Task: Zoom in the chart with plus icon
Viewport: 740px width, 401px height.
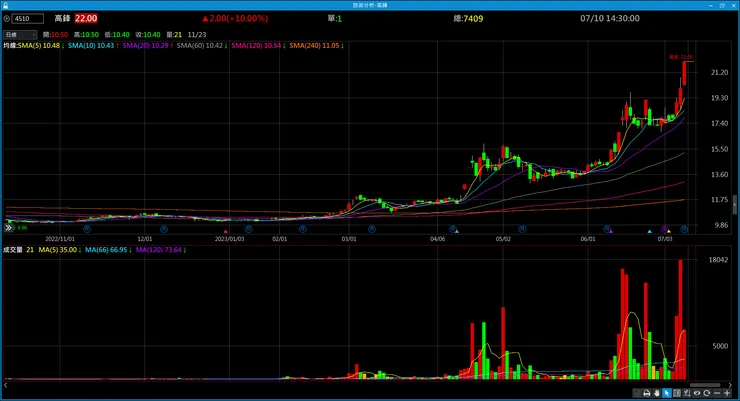Action: coord(727,393)
